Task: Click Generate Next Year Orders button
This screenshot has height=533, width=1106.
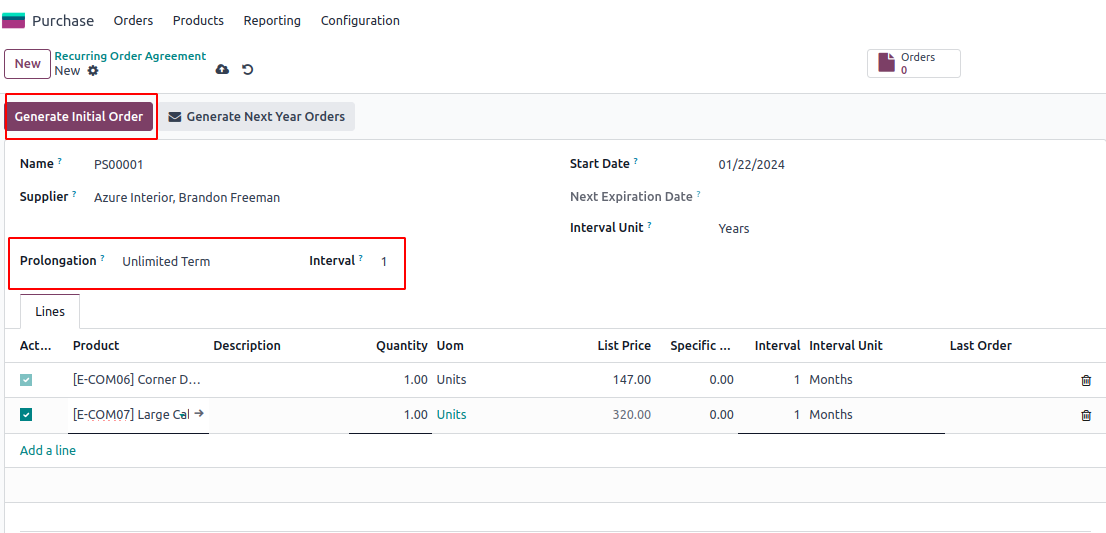Action: click(258, 117)
